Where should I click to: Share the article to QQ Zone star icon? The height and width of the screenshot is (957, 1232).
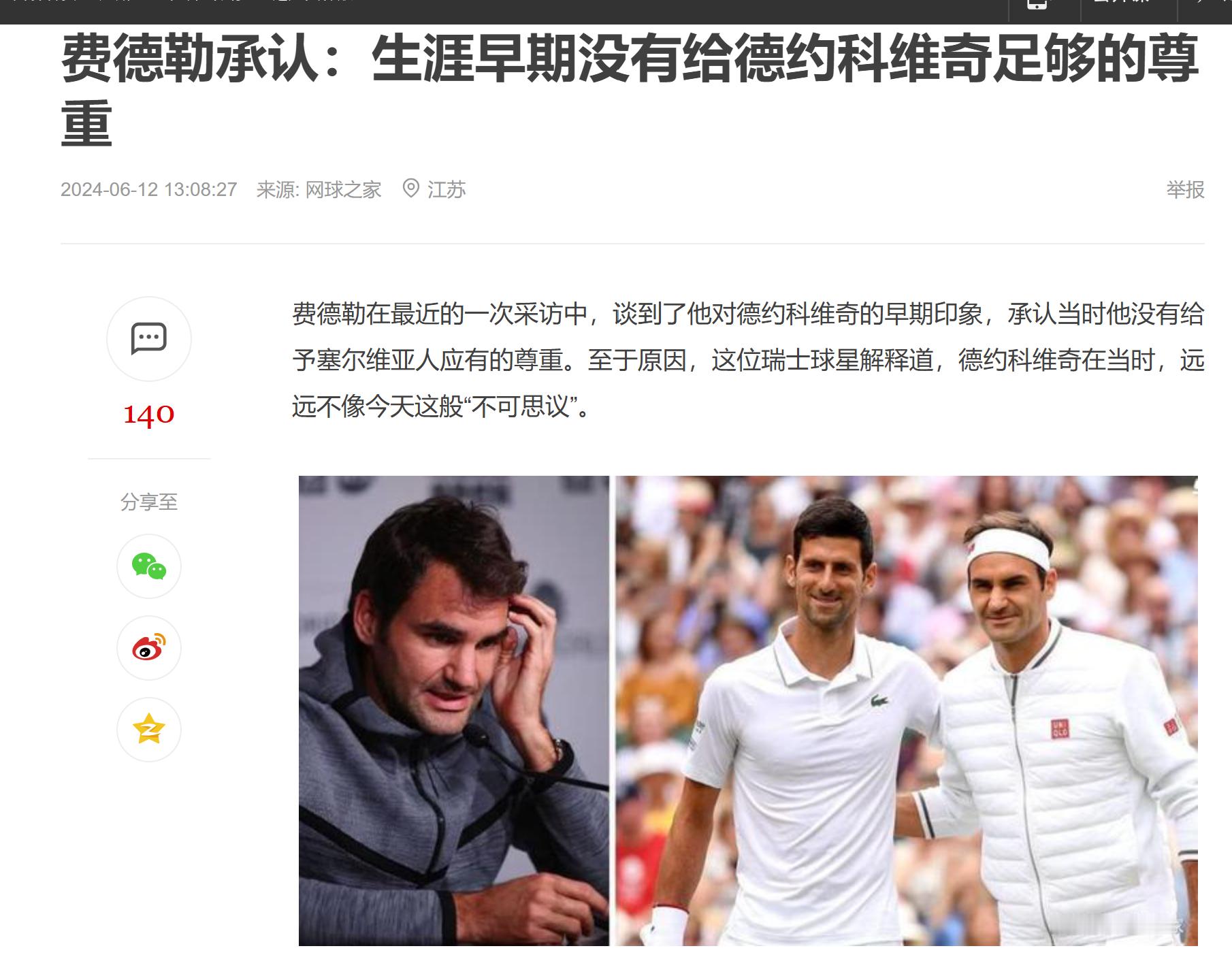click(x=149, y=730)
